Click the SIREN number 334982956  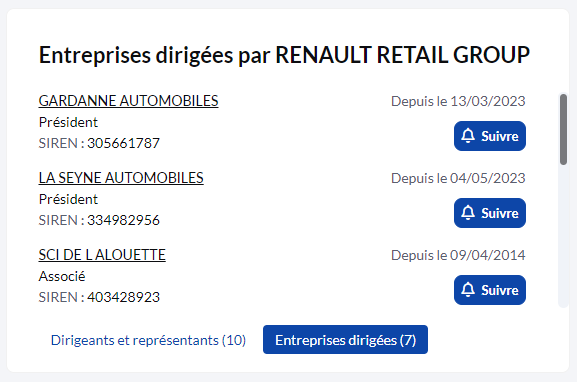(x=123, y=220)
